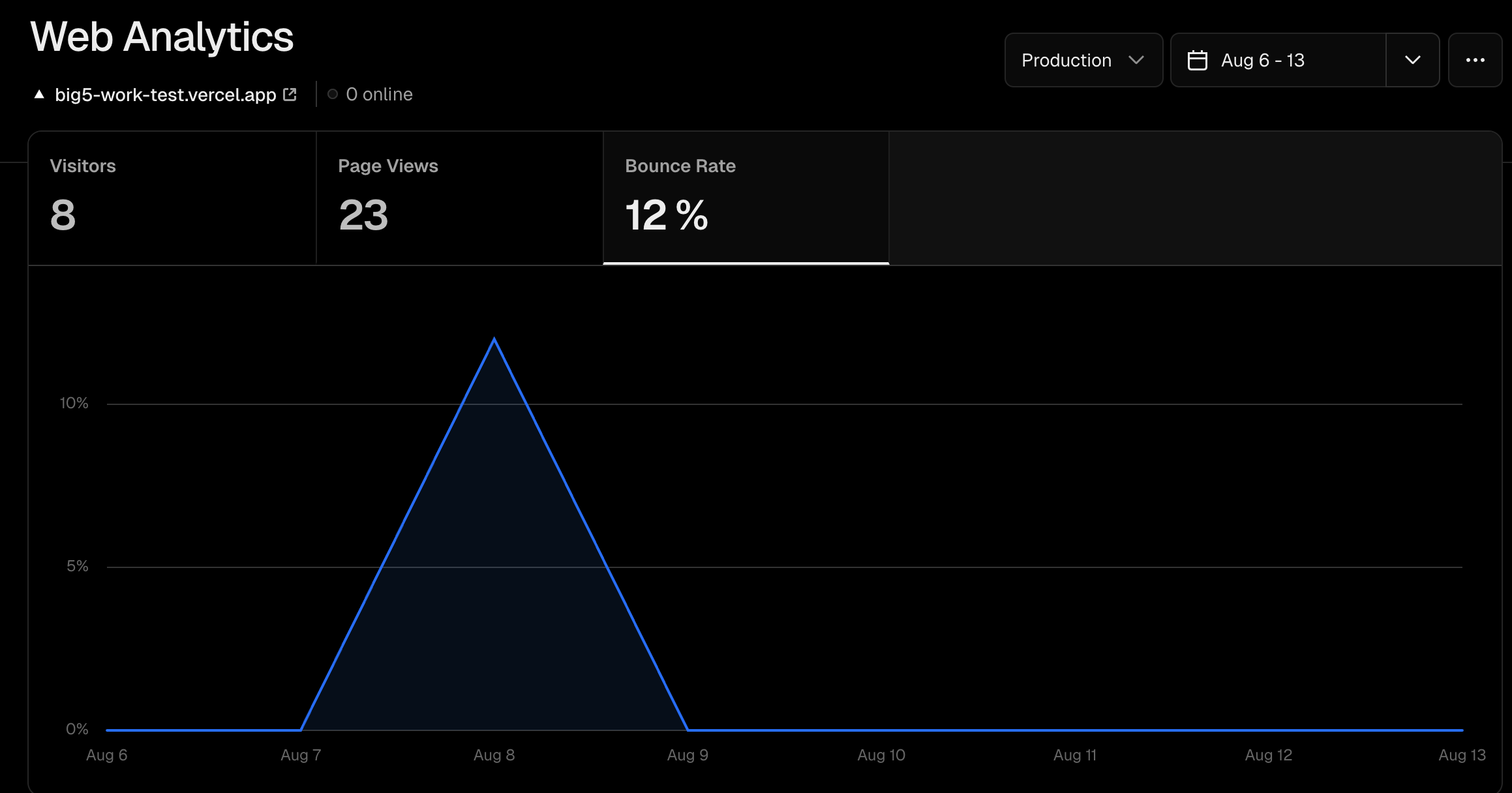The image size is (1512, 793).
Task: Expand the Production environment dropdown
Action: (1083, 60)
